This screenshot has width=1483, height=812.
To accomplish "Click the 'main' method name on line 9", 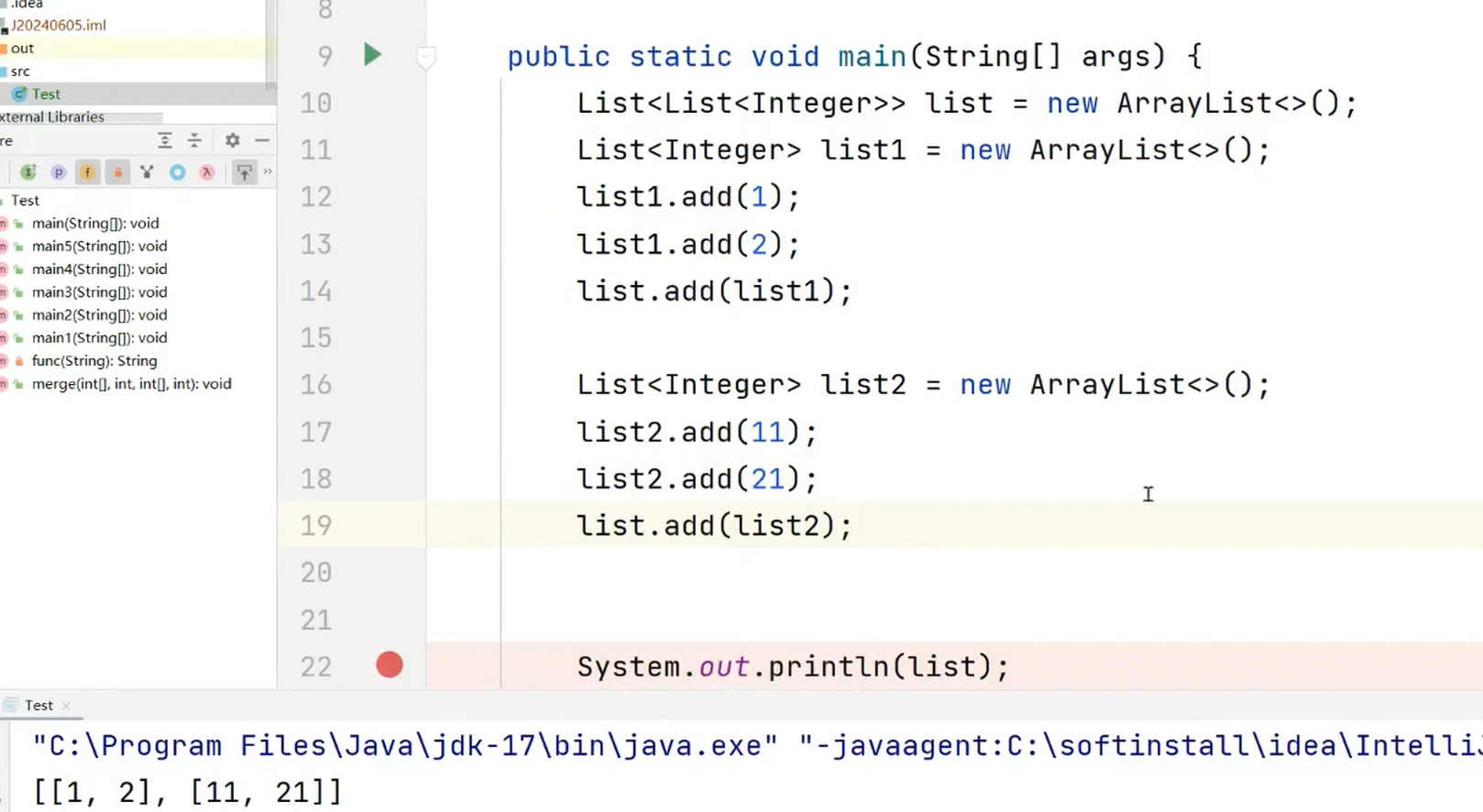I will tap(872, 57).
